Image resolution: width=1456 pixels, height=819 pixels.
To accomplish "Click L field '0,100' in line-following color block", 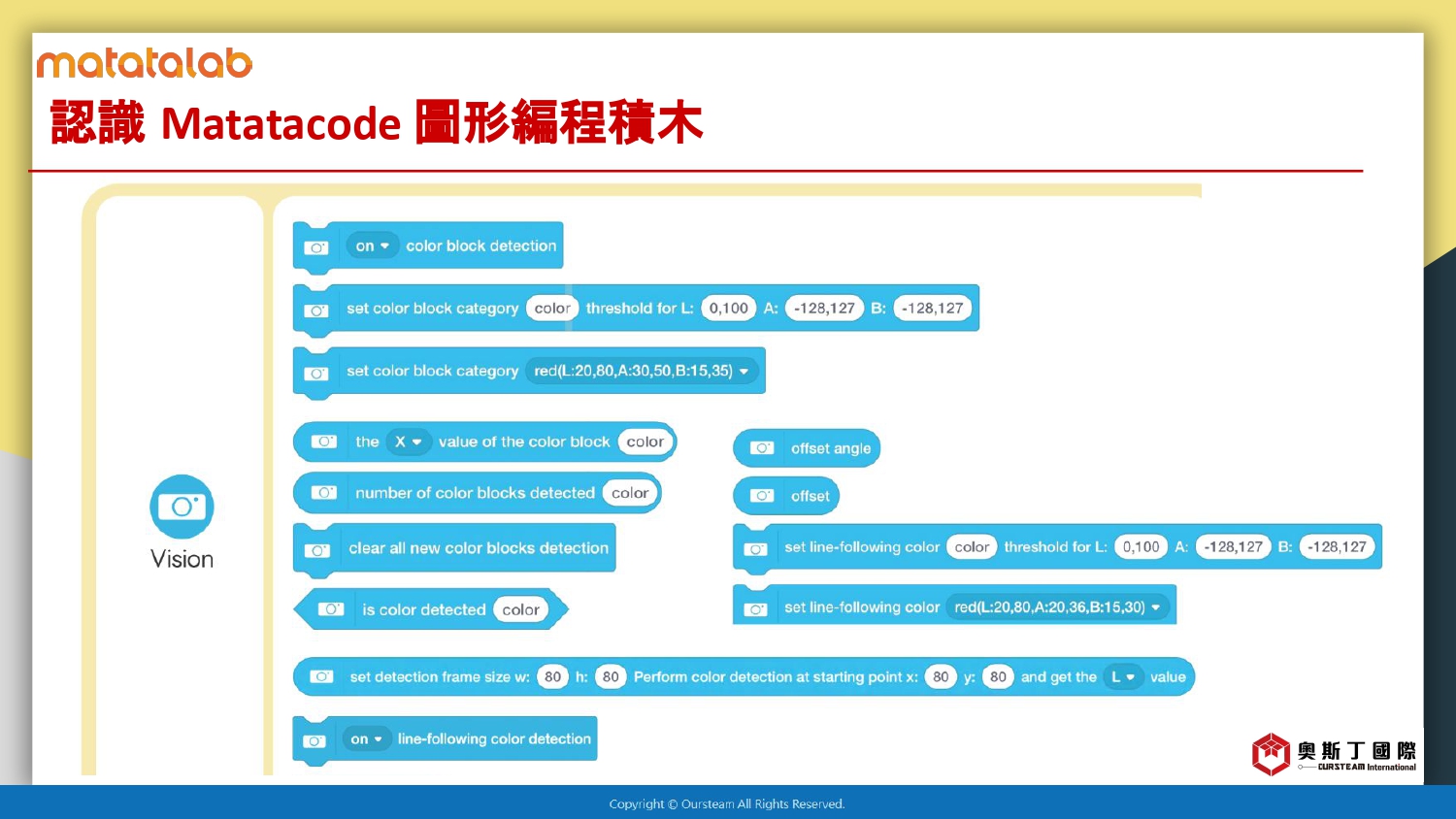I will tap(1142, 546).
